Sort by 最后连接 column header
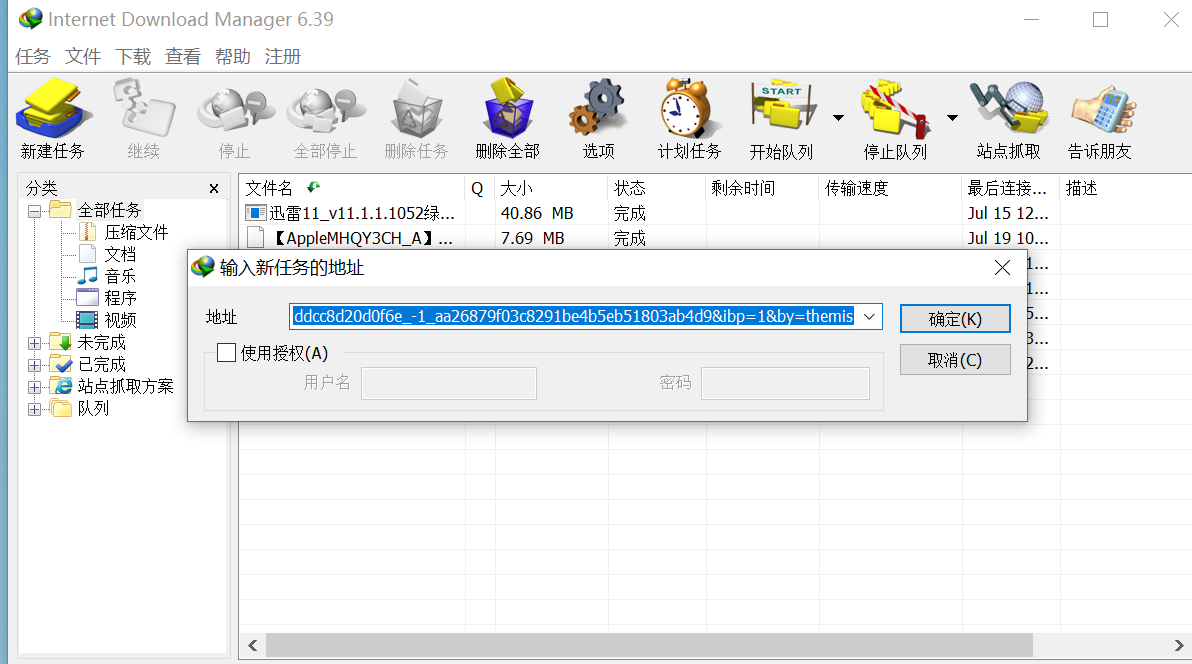Image resolution: width=1192 pixels, height=664 pixels. click(x=1011, y=188)
